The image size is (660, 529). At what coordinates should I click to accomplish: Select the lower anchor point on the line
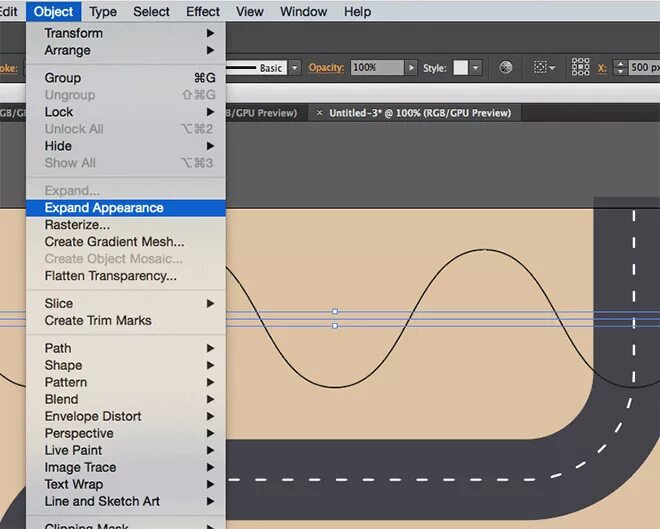(x=335, y=326)
